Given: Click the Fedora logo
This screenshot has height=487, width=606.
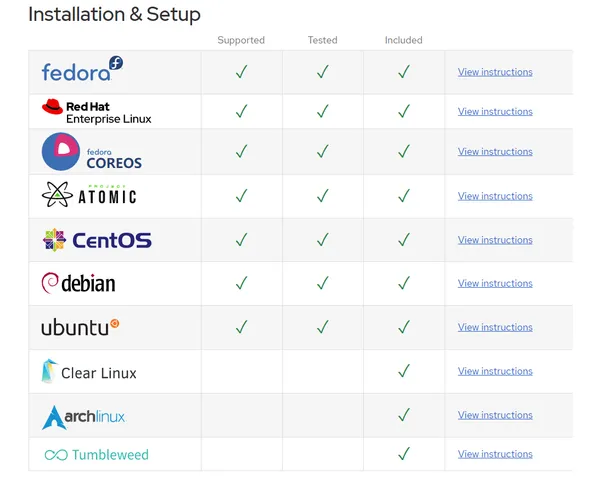Looking at the screenshot, I should (82, 69).
